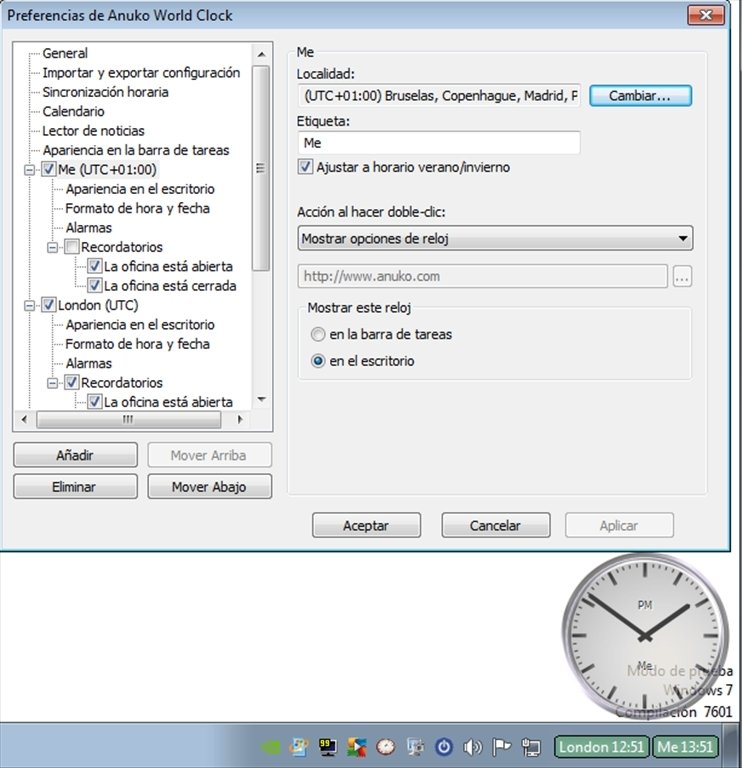The height and width of the screenshot is (768, 742).
Task: Open Lector de noticias settings
Action: (x=94, y=131)
